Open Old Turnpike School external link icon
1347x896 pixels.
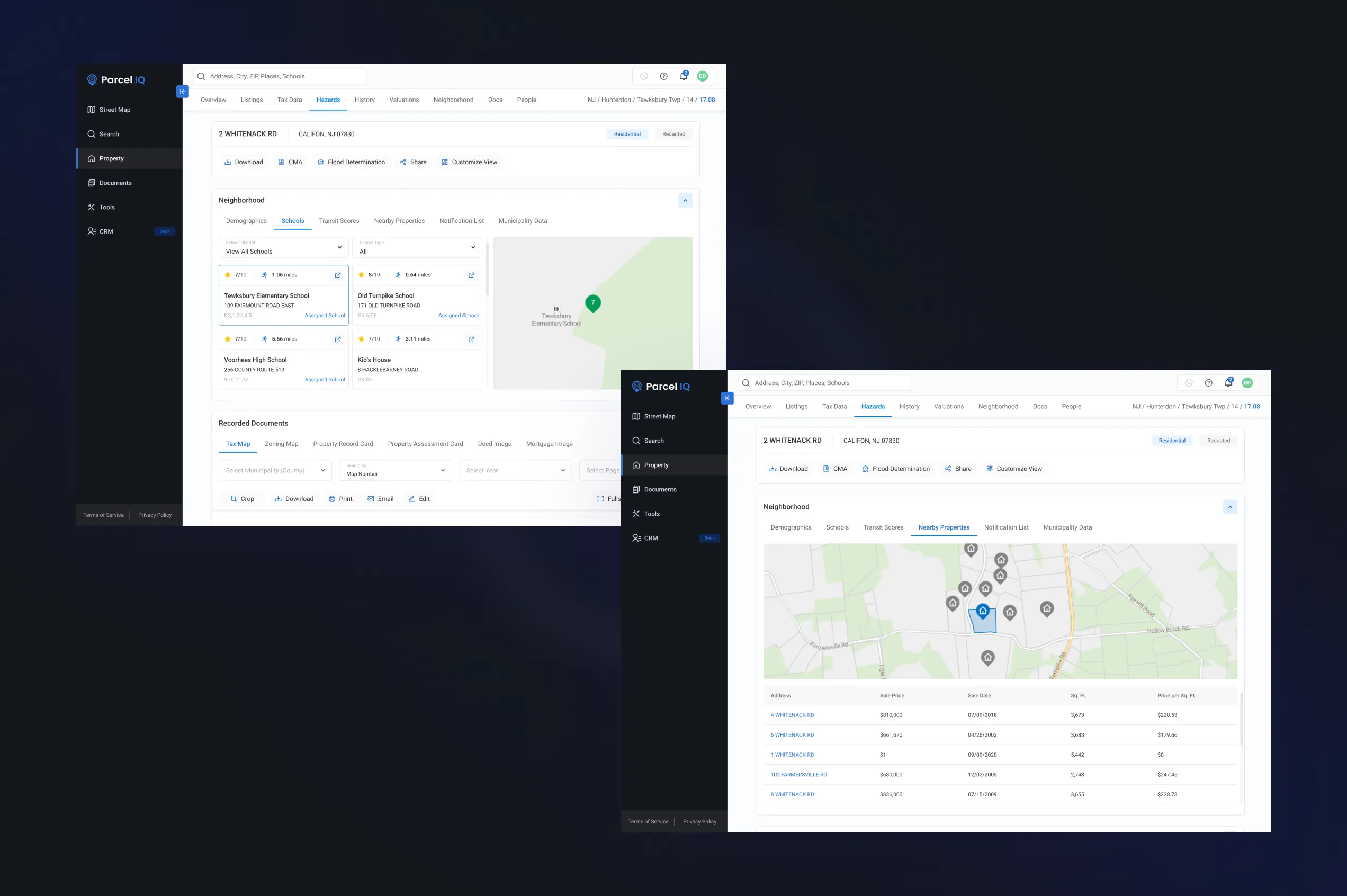[471, 275]
